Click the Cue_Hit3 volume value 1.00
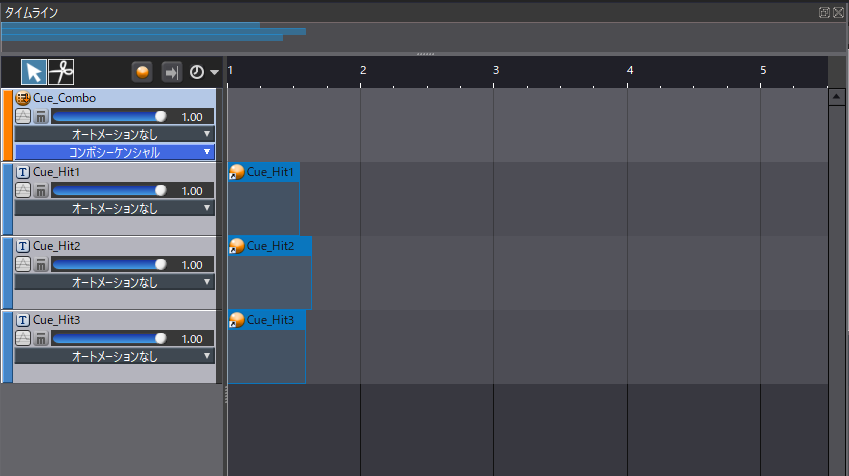Viewport: 849px width, 476px height. tap(192, 340)
